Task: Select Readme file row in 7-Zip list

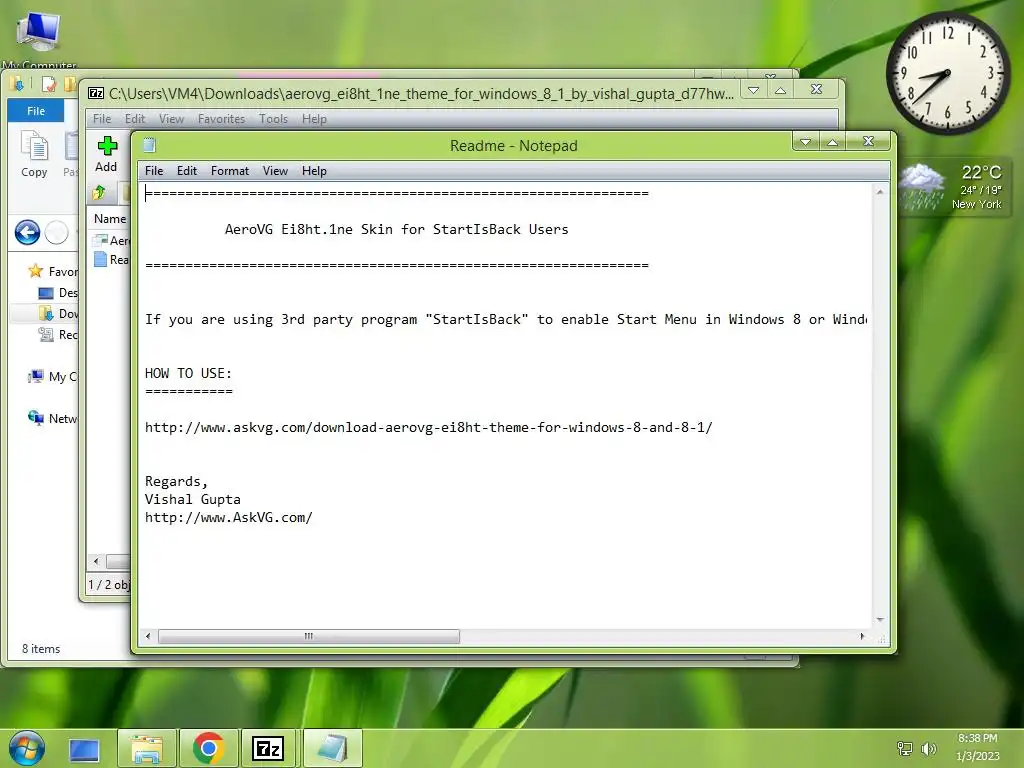Action: (111, 259)
